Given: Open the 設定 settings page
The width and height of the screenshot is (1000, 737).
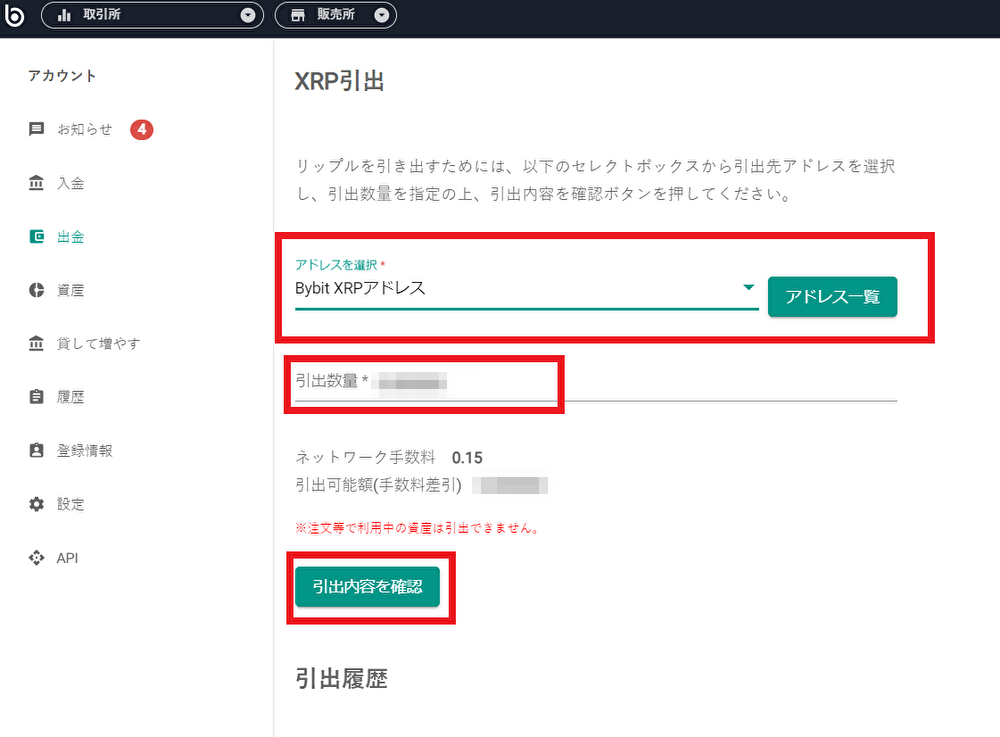Looking at the screenshot, I should tap(70, 504).
